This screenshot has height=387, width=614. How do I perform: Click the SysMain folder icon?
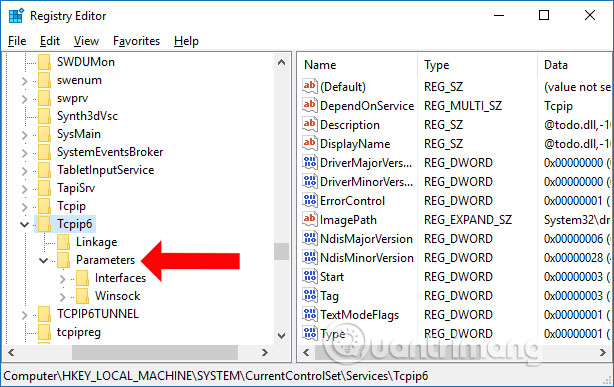[x=44, y=134]
